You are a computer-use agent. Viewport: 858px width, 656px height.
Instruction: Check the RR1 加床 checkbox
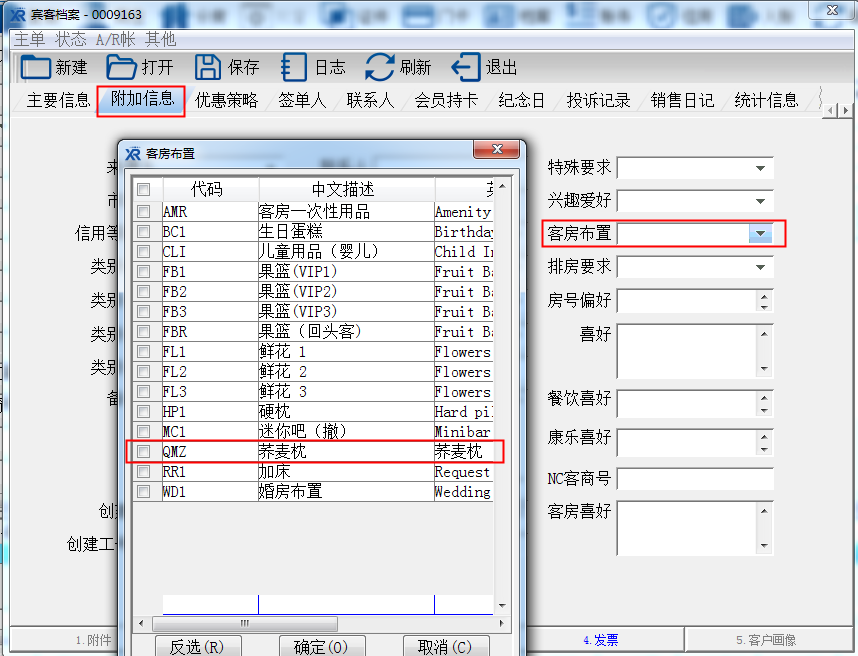coord(143,471)
